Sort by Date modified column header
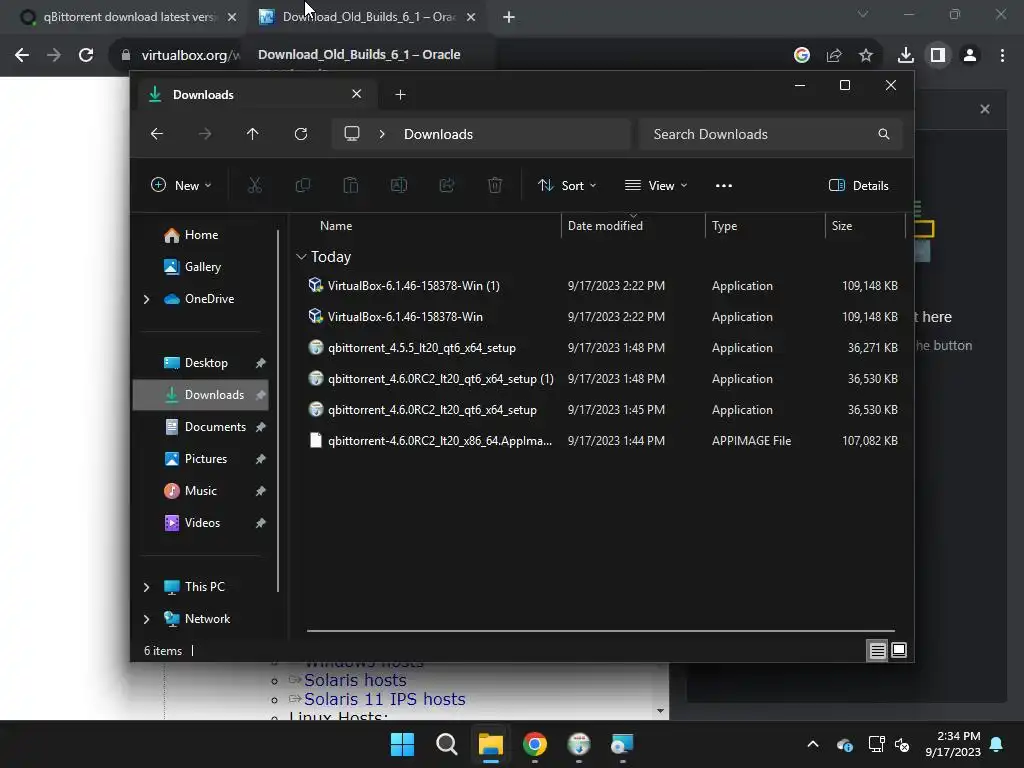The image size is (1024, 768). click(x=605, y=226)
